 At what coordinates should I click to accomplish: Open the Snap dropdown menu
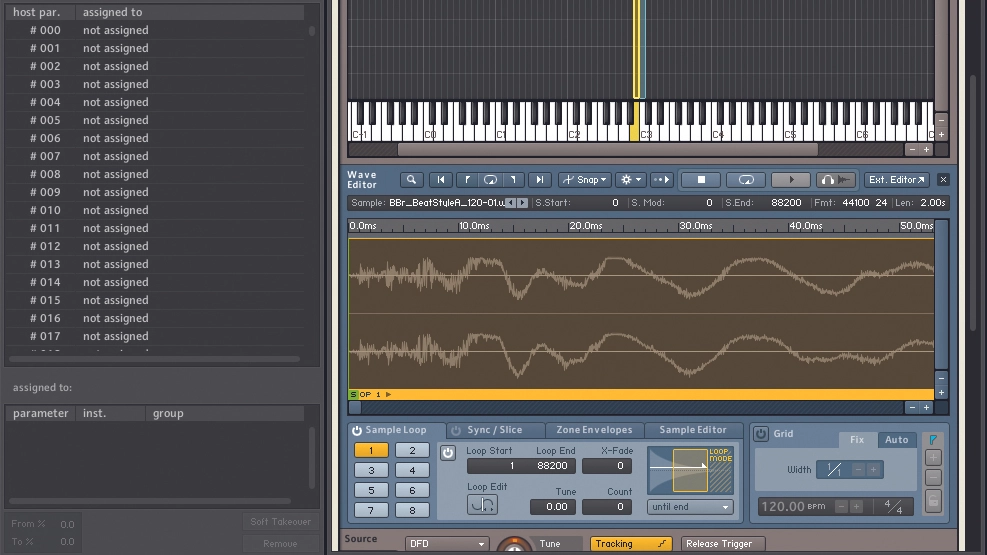584,180
